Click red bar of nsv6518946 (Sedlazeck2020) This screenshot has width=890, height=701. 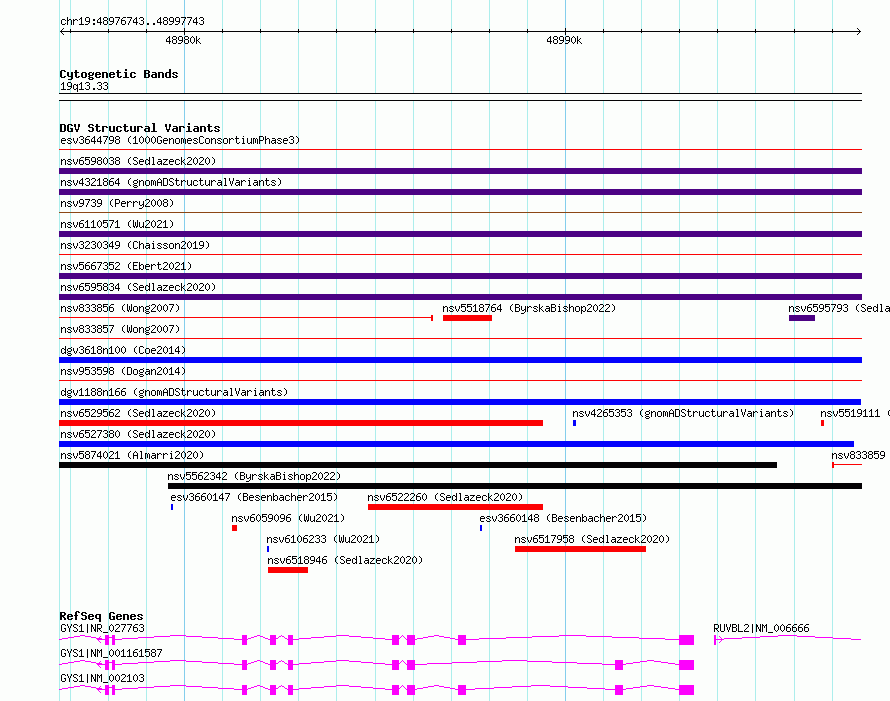coord(288,570)
